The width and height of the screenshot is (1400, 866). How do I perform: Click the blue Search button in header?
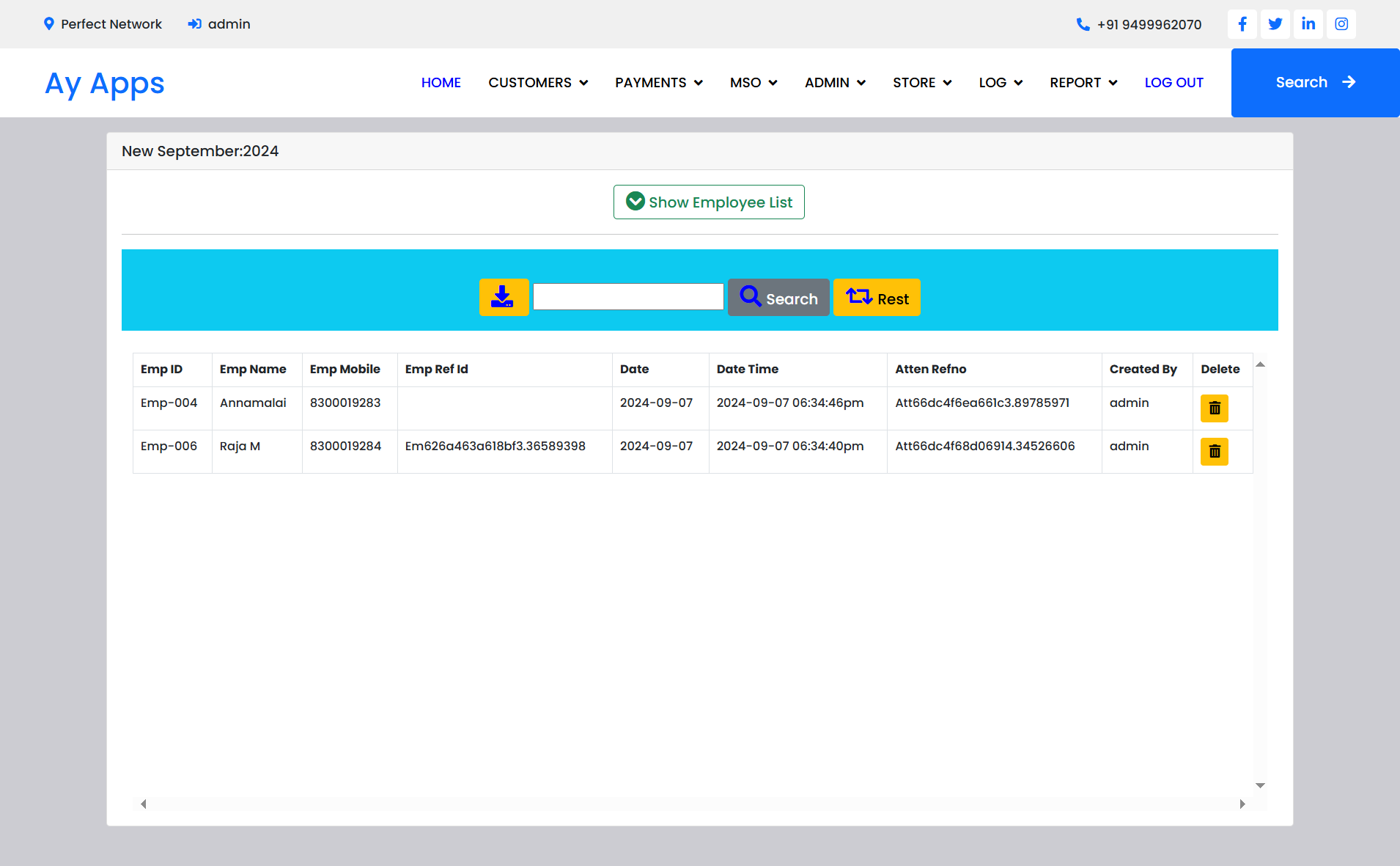pyautogui.click(x=1315, y=83)
